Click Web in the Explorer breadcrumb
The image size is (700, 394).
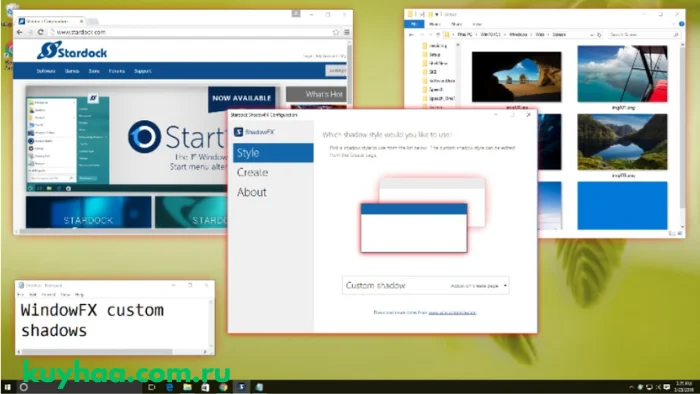click(x=540, y=34)
